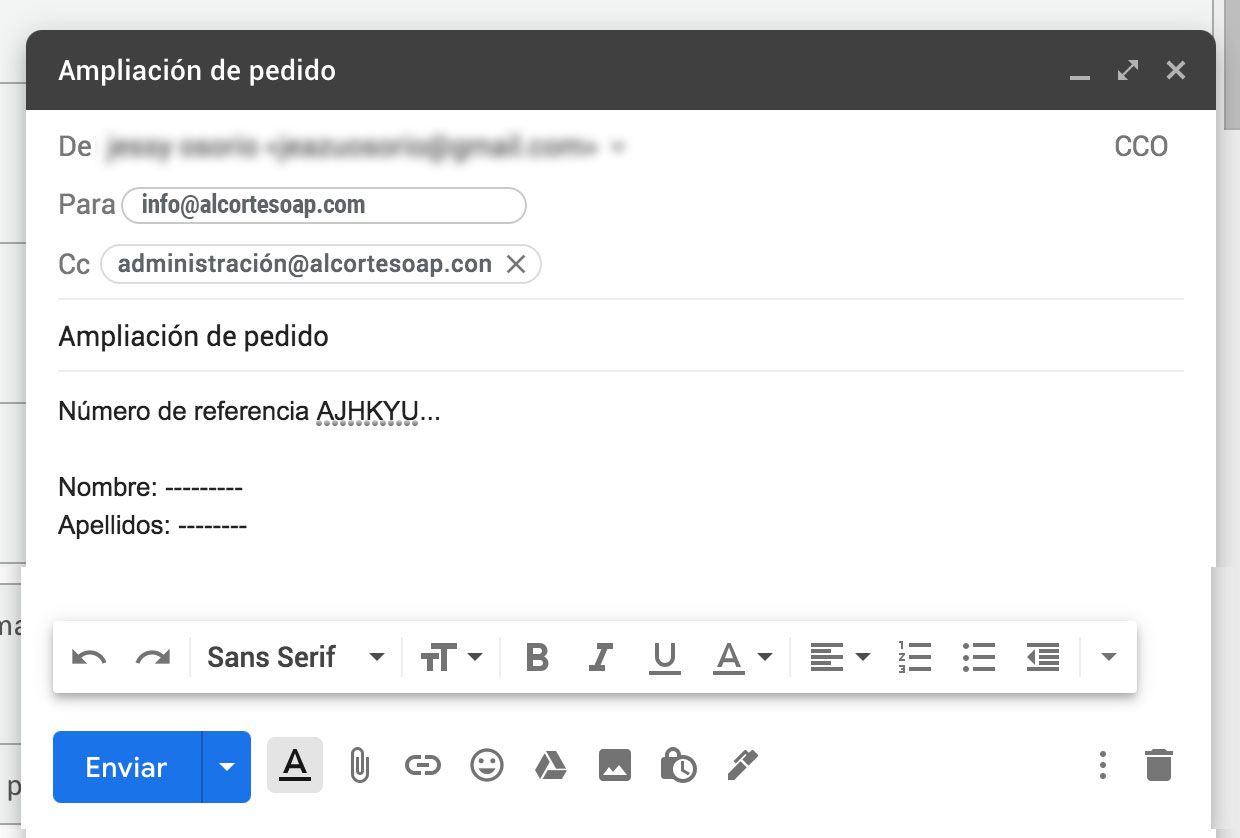Expand compose window to full screen
The width and height of the screenshot is (1240, 838).
click(x=1128, y=70)
